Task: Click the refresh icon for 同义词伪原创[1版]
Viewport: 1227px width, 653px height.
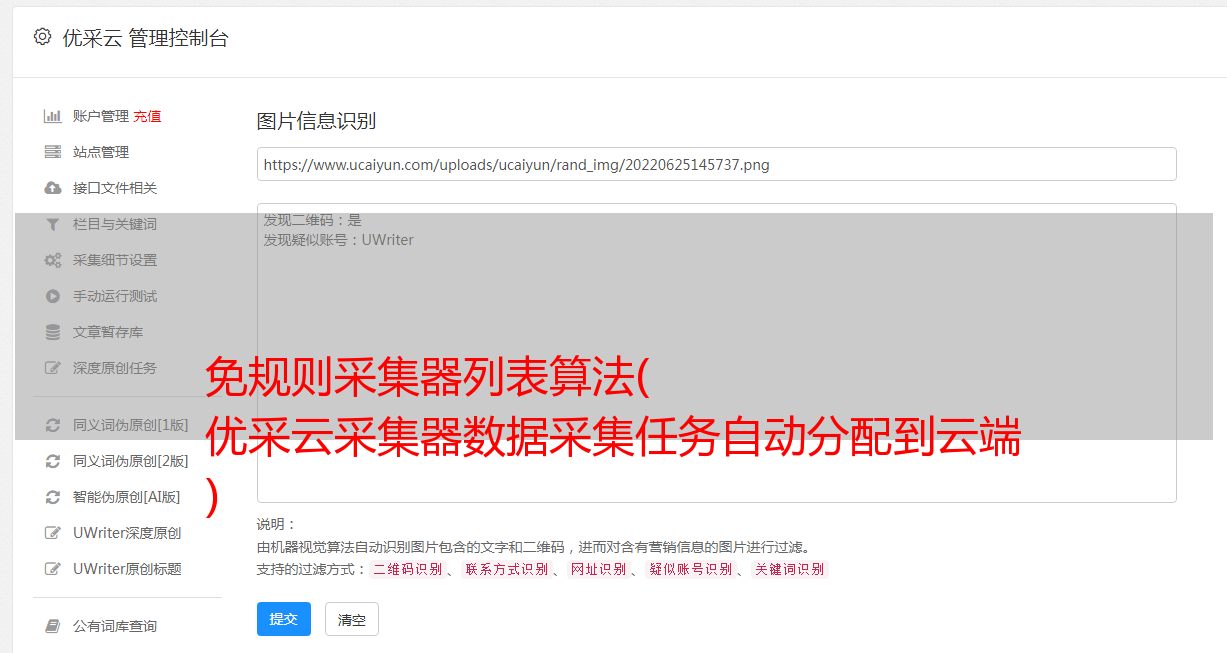Action: click(53, 425)
